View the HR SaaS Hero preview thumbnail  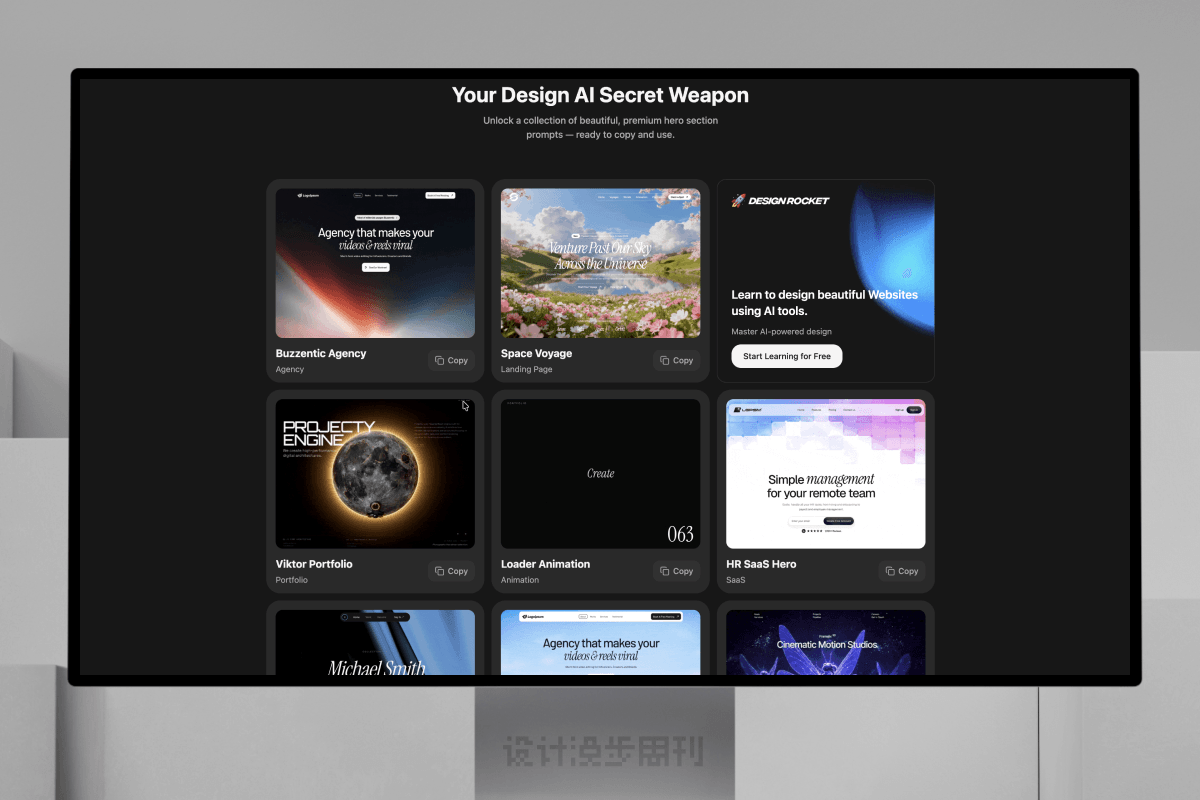825,474
